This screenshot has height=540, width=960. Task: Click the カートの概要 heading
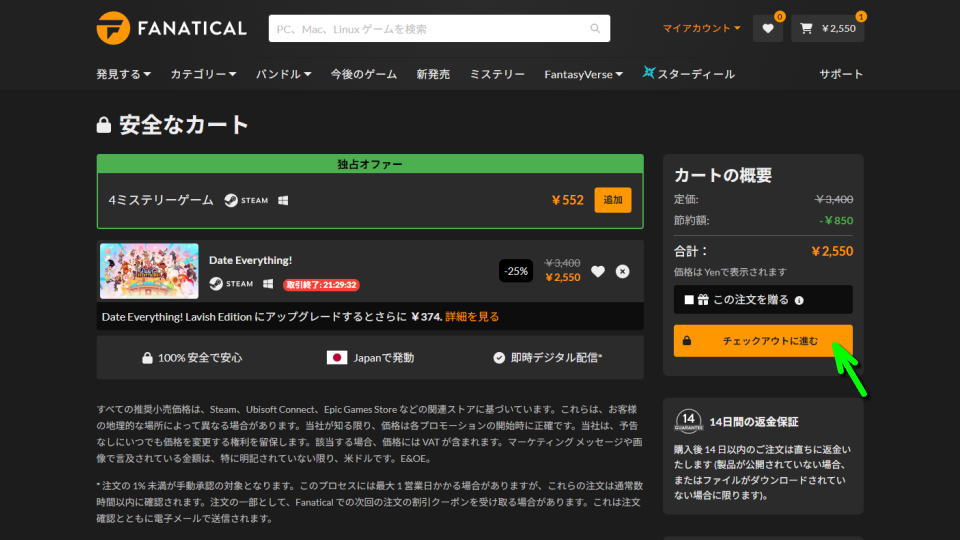pos(723,175)
